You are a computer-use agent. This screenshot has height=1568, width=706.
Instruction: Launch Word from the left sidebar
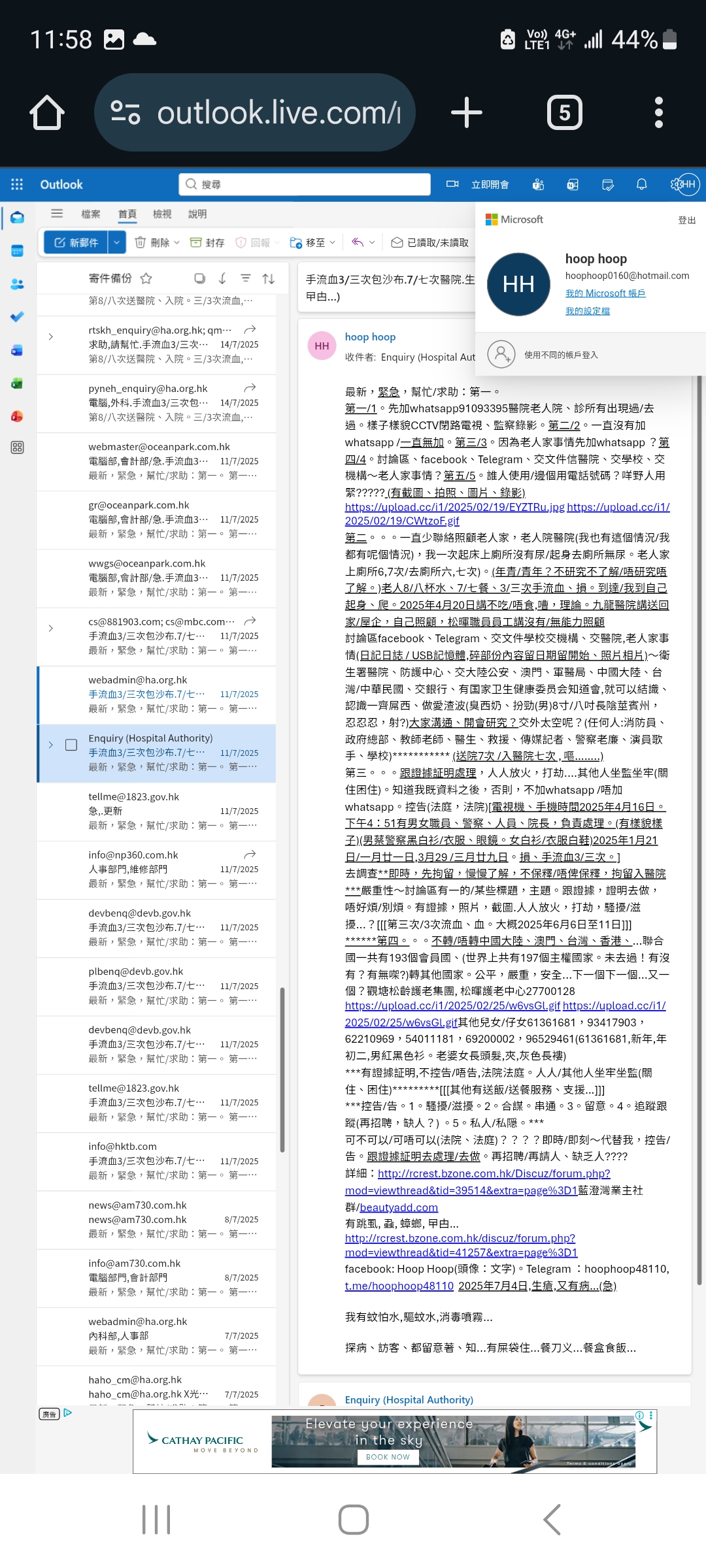click(x=17, y=350)
